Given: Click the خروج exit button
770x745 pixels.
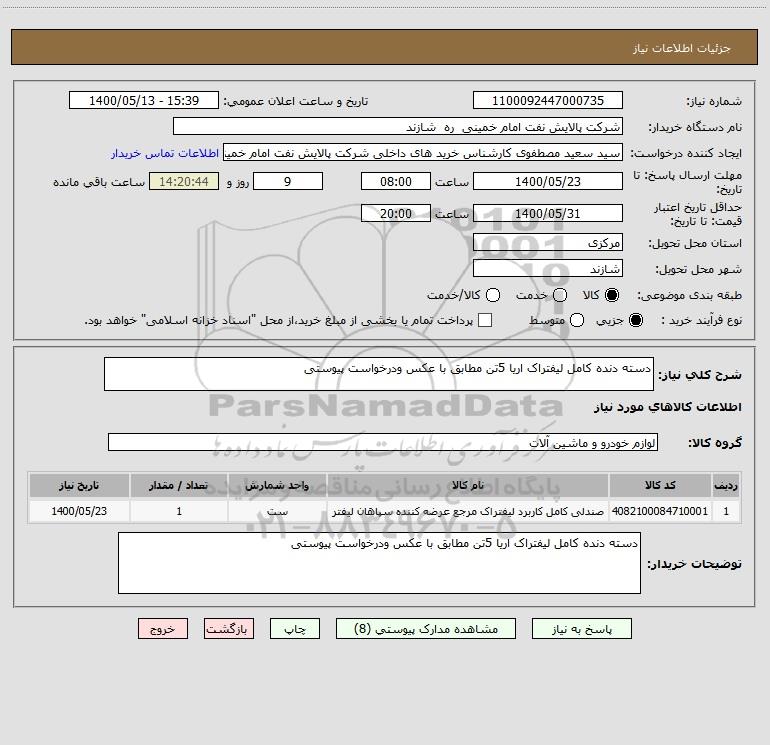Looking at the screenshot, I should 163,629.
